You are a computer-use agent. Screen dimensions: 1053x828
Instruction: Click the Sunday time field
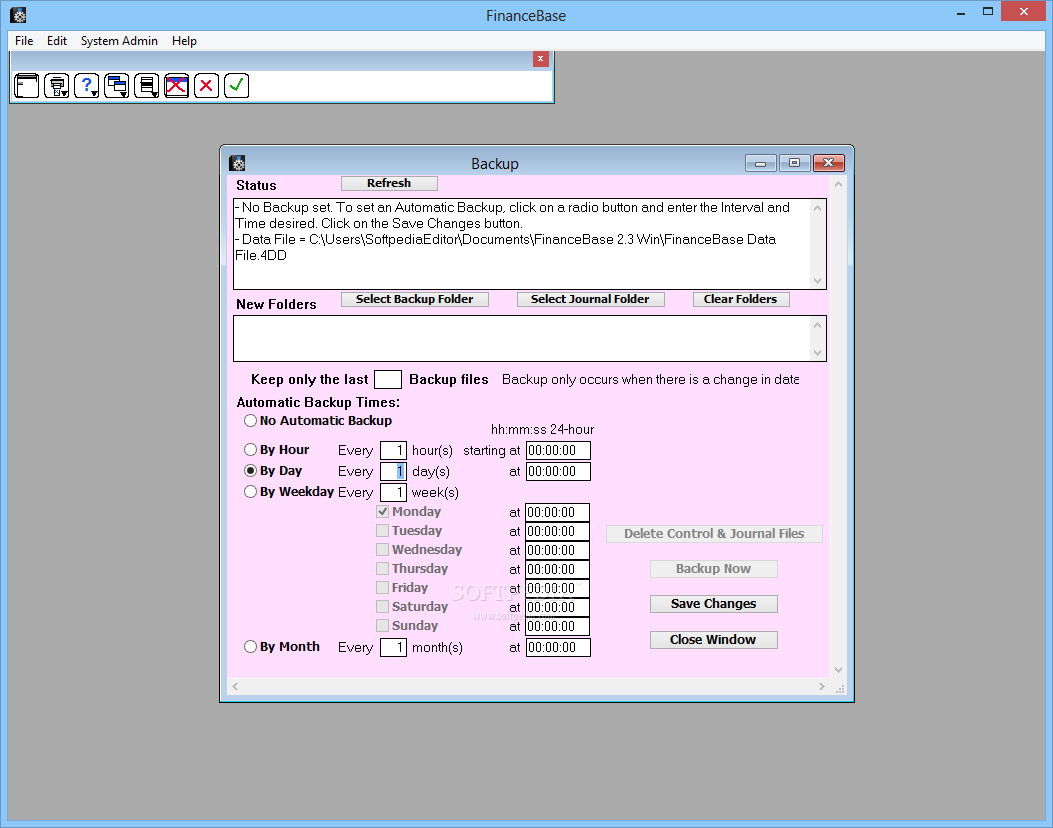[557, 627]
